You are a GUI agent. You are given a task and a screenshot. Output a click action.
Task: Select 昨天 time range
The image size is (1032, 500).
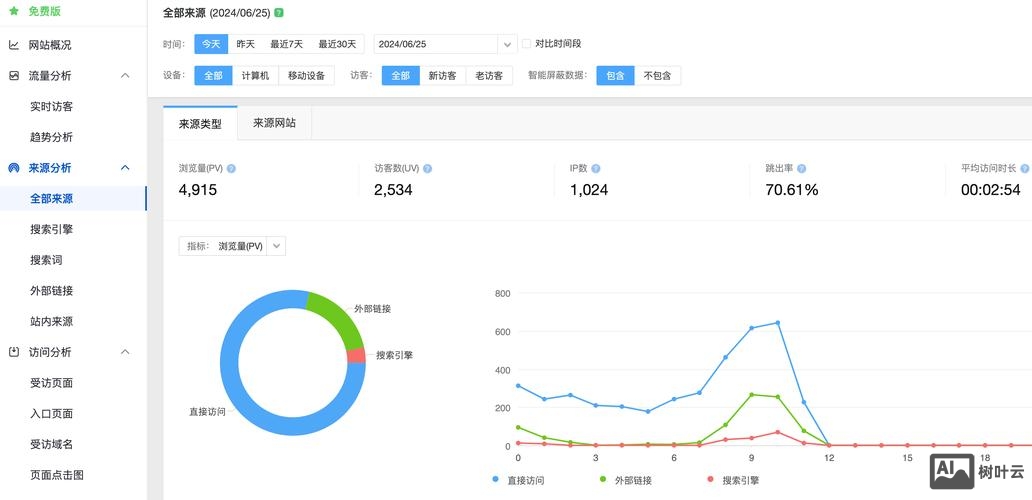click(245, 44)
